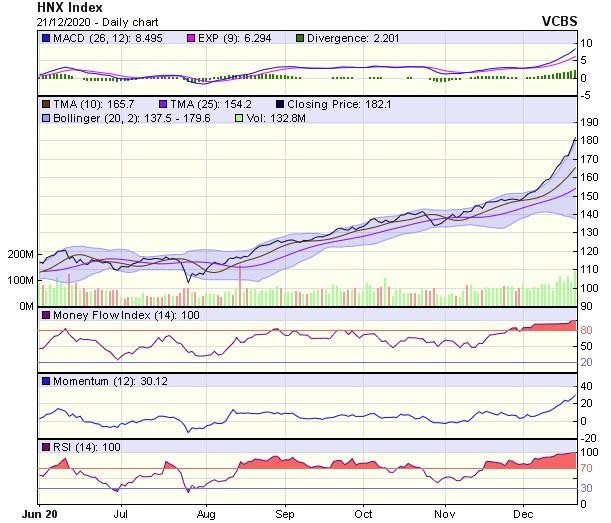
Task: Click the Dec marker on the time axis
Action: coord(522,513)
